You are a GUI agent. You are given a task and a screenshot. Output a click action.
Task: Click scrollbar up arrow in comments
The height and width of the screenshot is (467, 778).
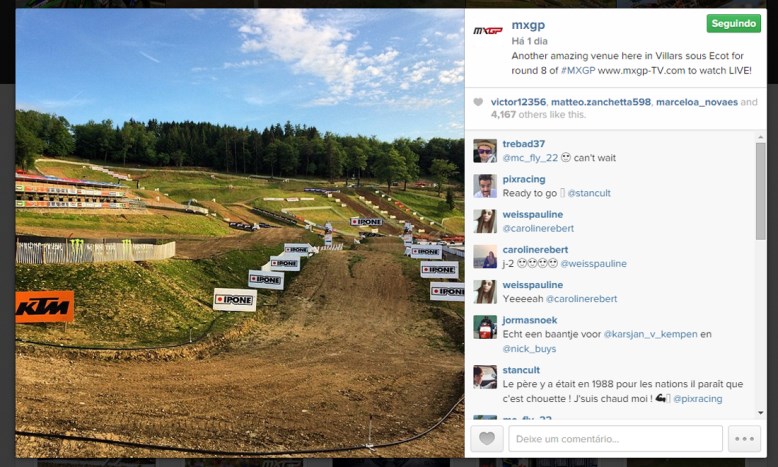761,137
